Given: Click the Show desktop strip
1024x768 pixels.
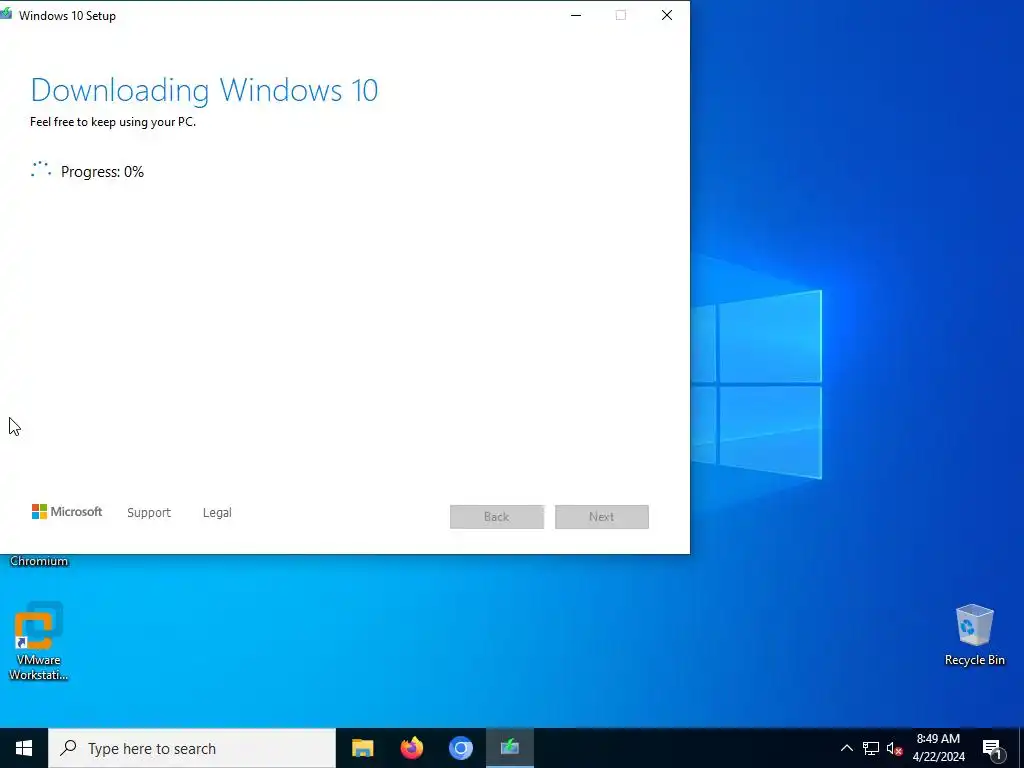Looking at the screenshot, I should tap(1021, 748).
